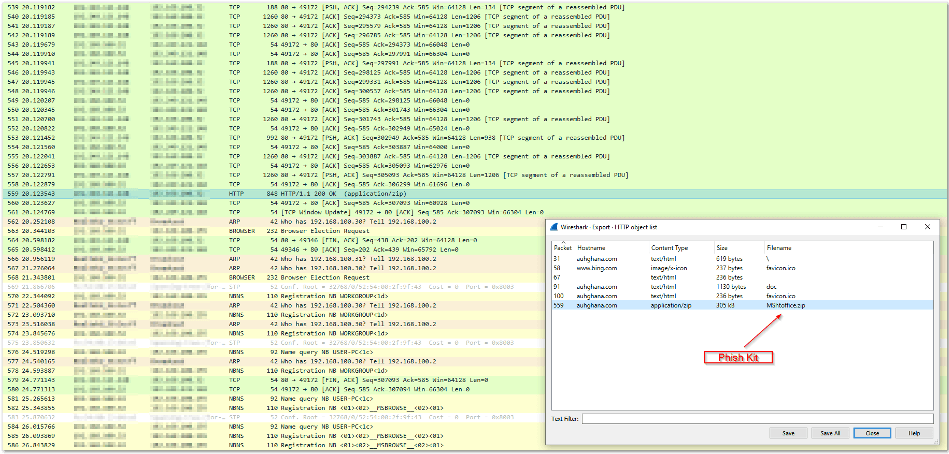Viewport: 949px width, 454px height.
Task: Select packet 557 PSH, ACK row
Action: [474, 175]
